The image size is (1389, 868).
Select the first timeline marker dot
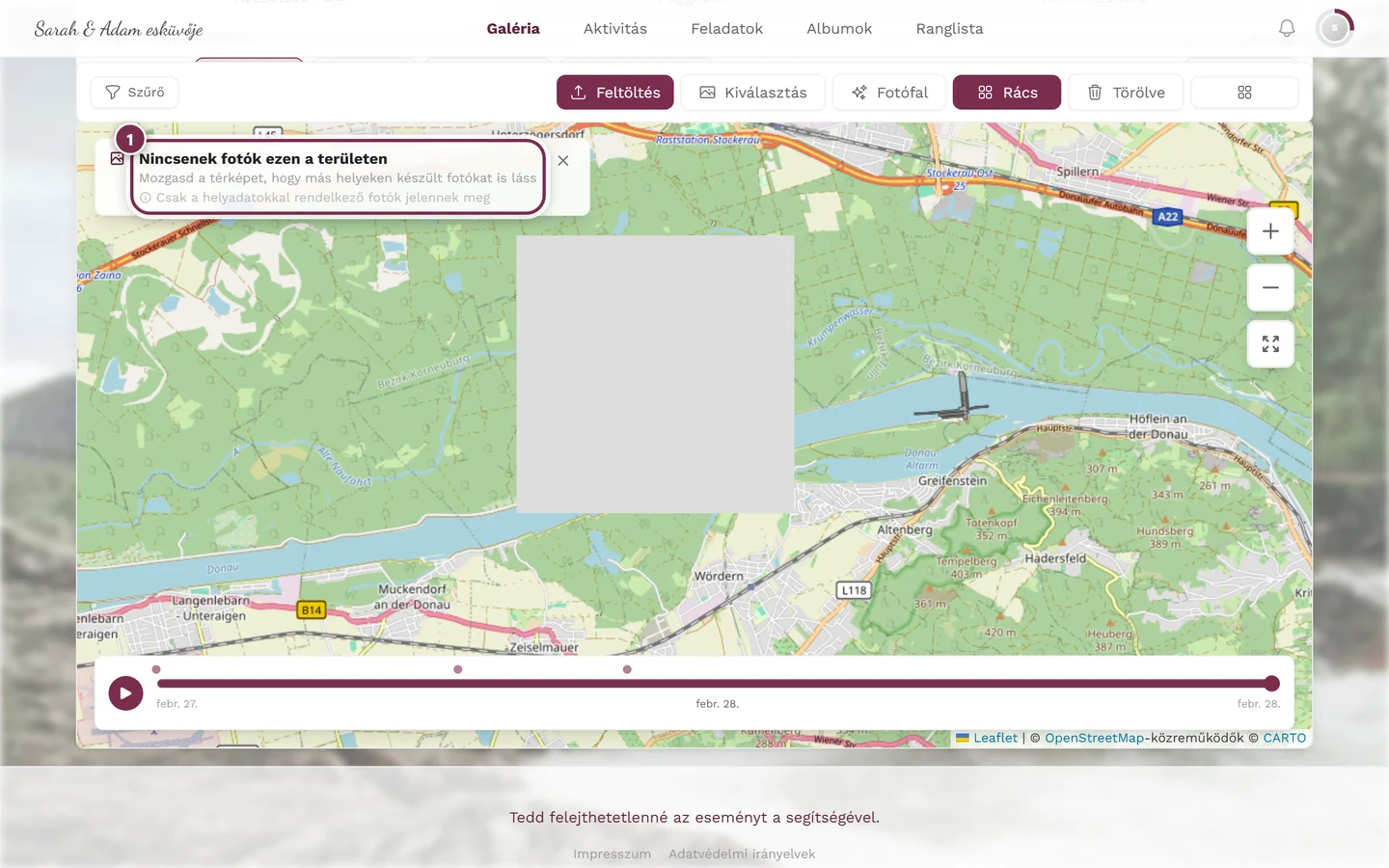coord(156,669)
